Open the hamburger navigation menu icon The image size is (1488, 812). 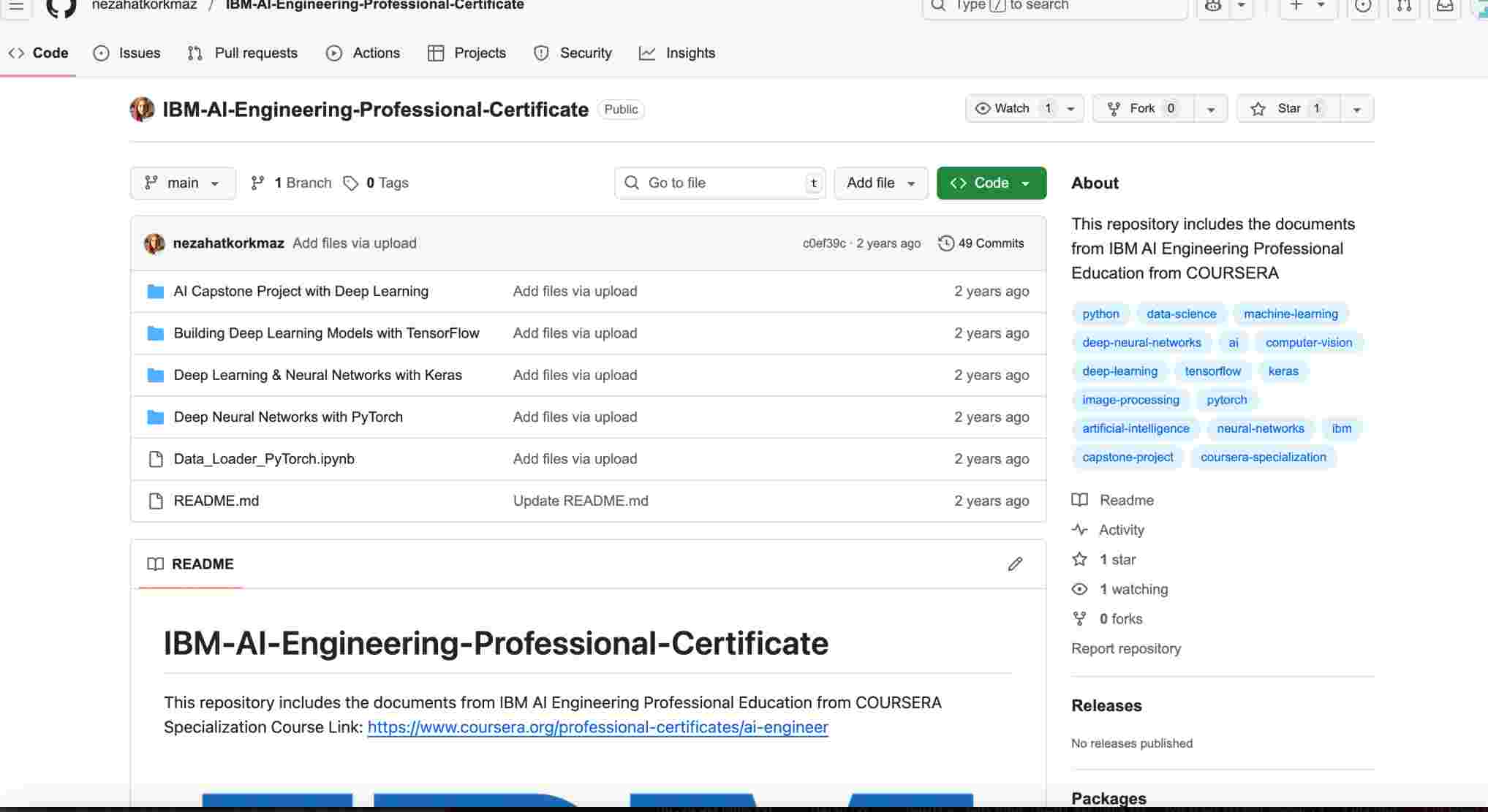tap(16, 6)
